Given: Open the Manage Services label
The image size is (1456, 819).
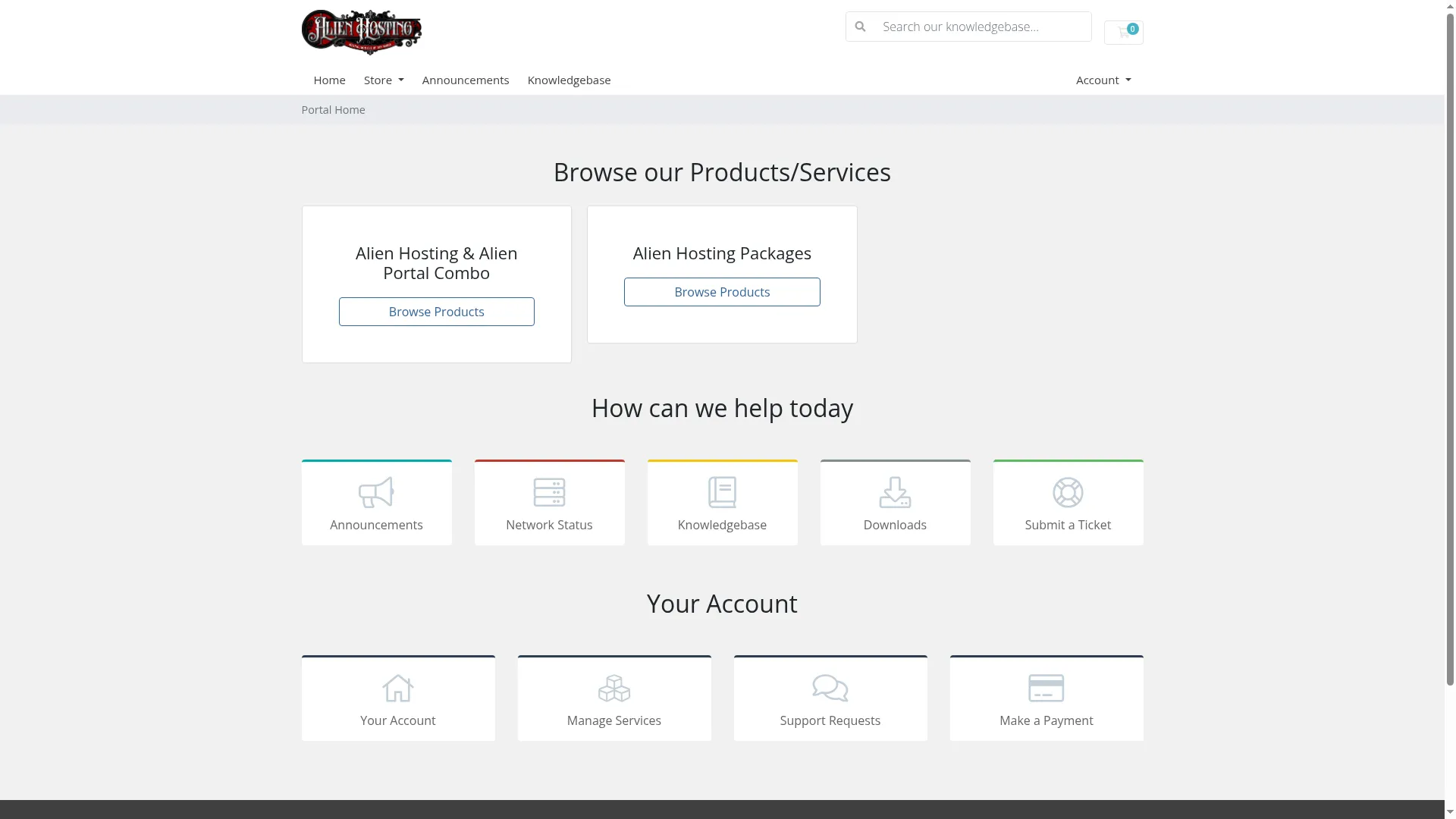Looking at the screenshot, I should point(614,720).
